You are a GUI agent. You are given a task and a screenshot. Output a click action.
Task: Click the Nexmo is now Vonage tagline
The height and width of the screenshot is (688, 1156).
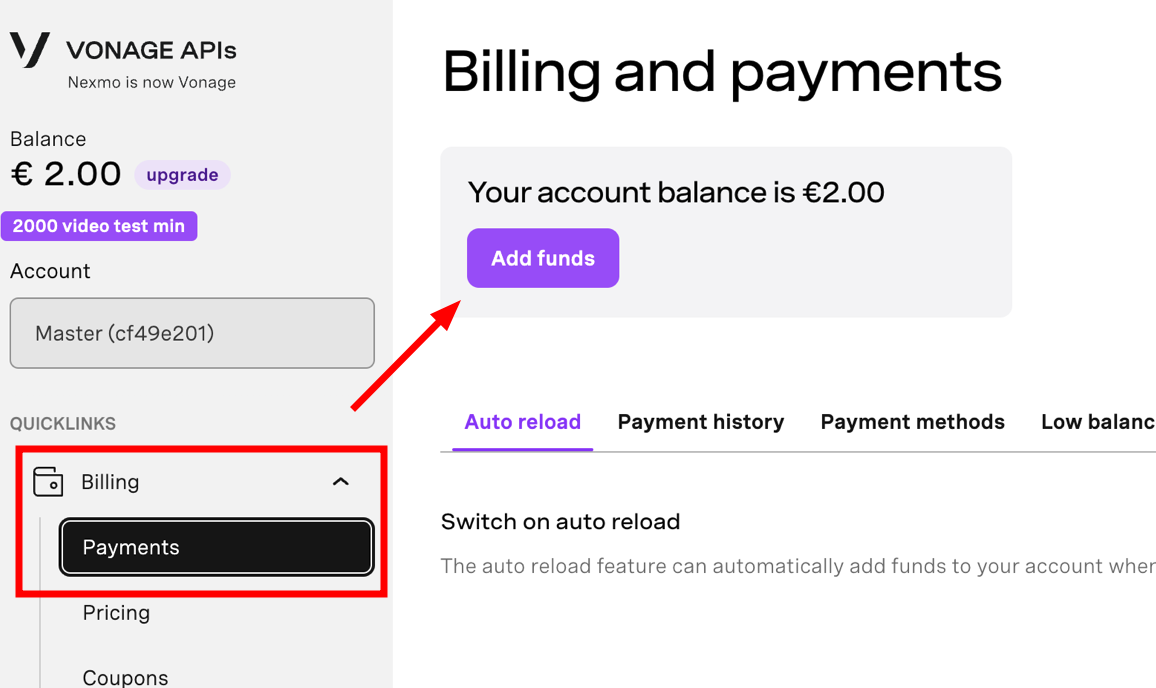(x=152, y=83)
